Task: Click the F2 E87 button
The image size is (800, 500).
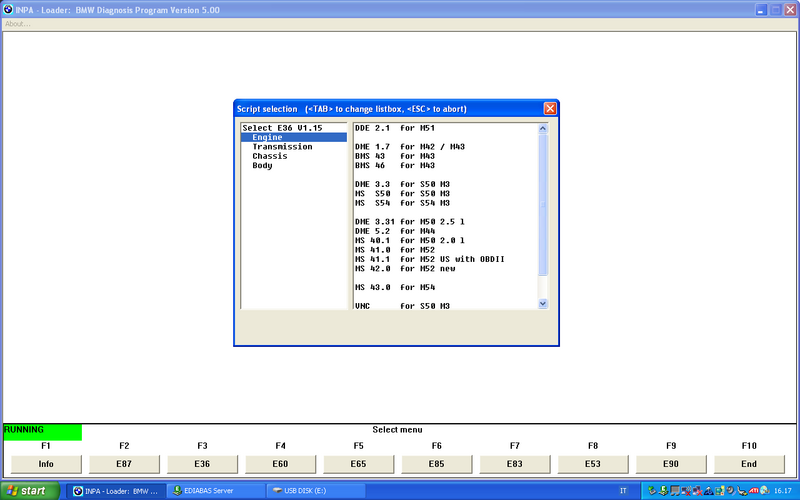Action: [124, 464]
